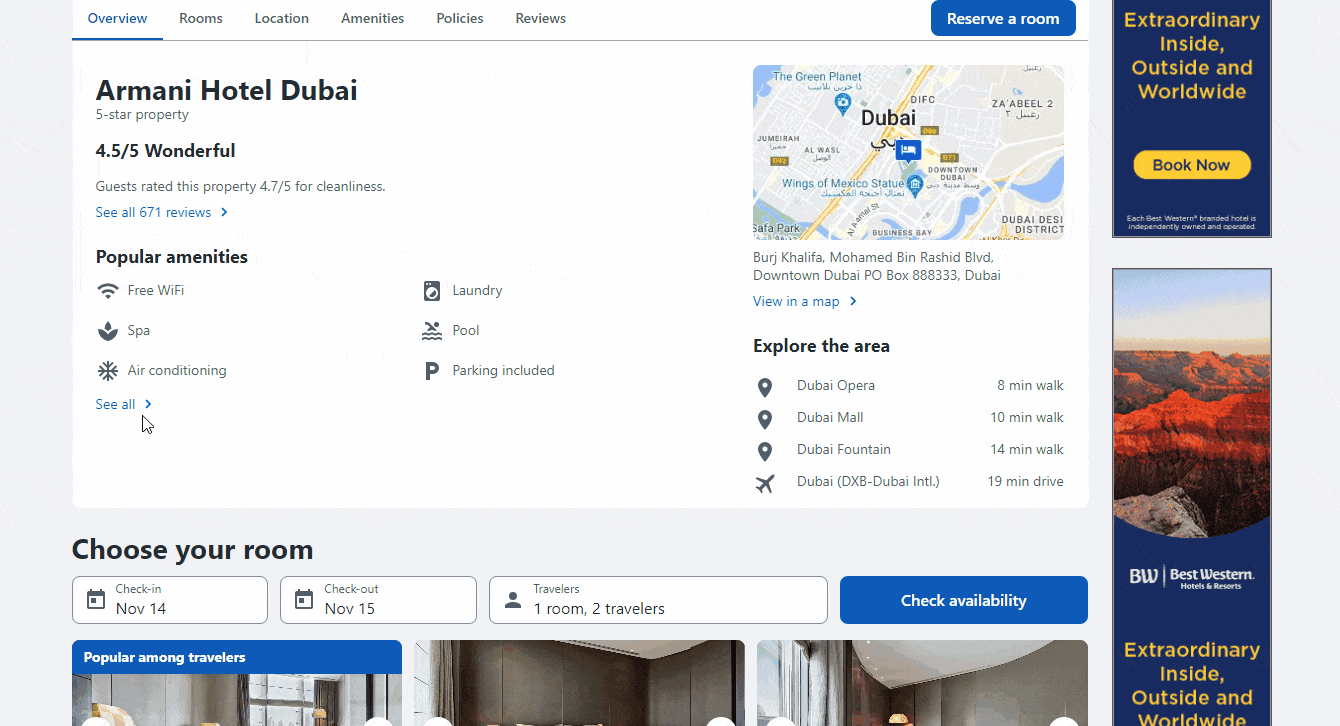The width and height of the screenshot is (1340, 726).
Task: Click the Dubai Mall location pin icon
Action: 765,419
